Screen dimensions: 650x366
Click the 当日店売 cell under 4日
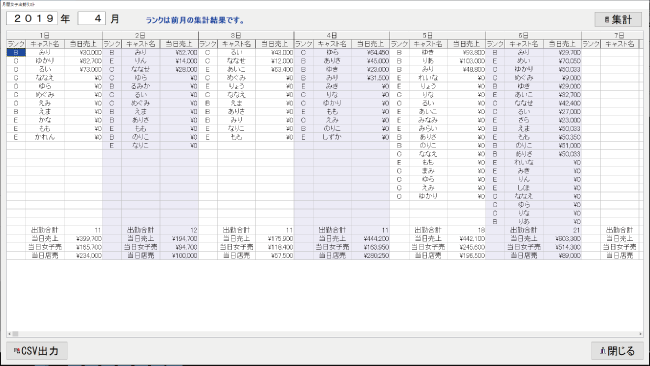click(x=332, y=256)
